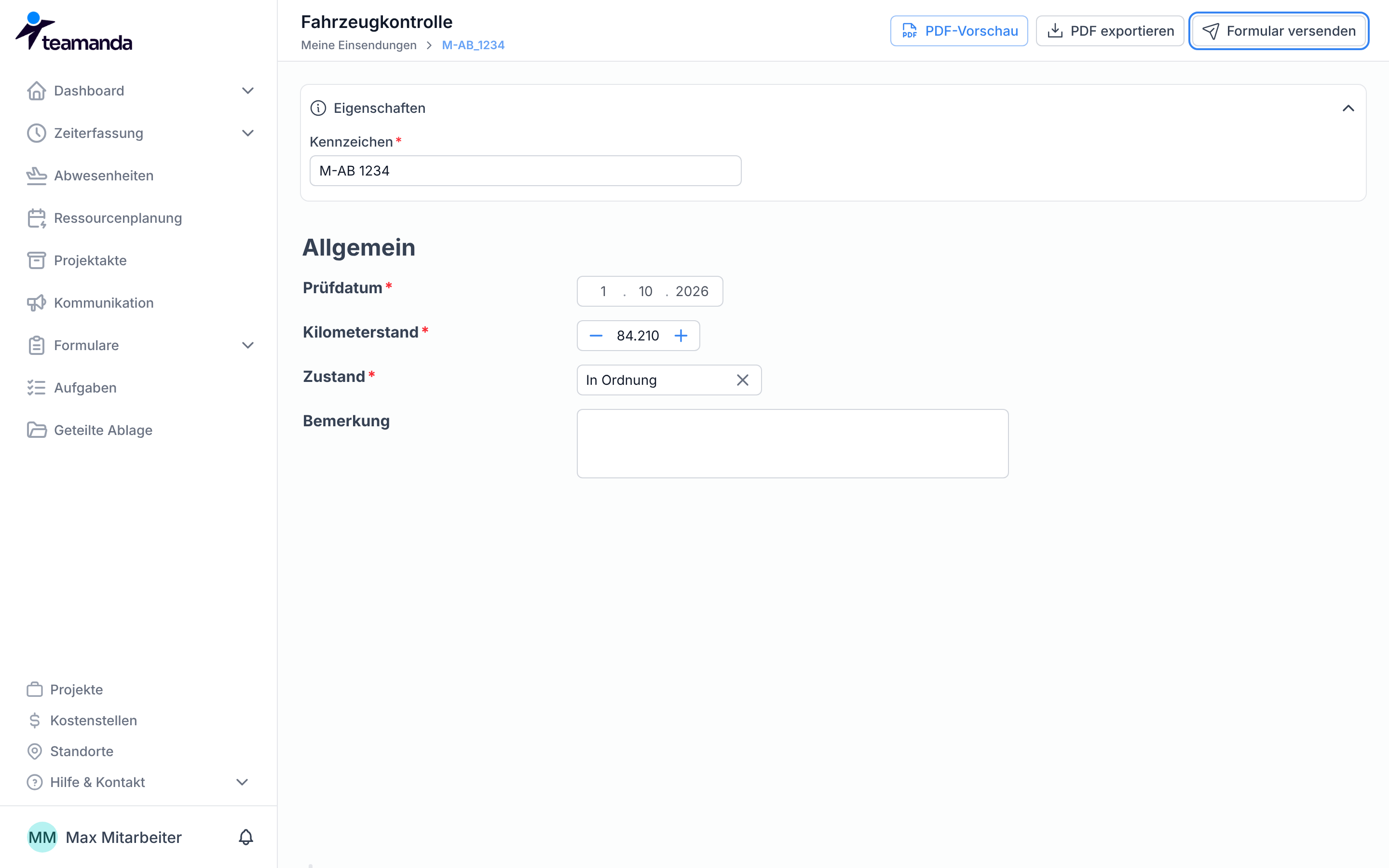Click the Eigenschaften info icon
1389x868 pixels.
point(318,108)
